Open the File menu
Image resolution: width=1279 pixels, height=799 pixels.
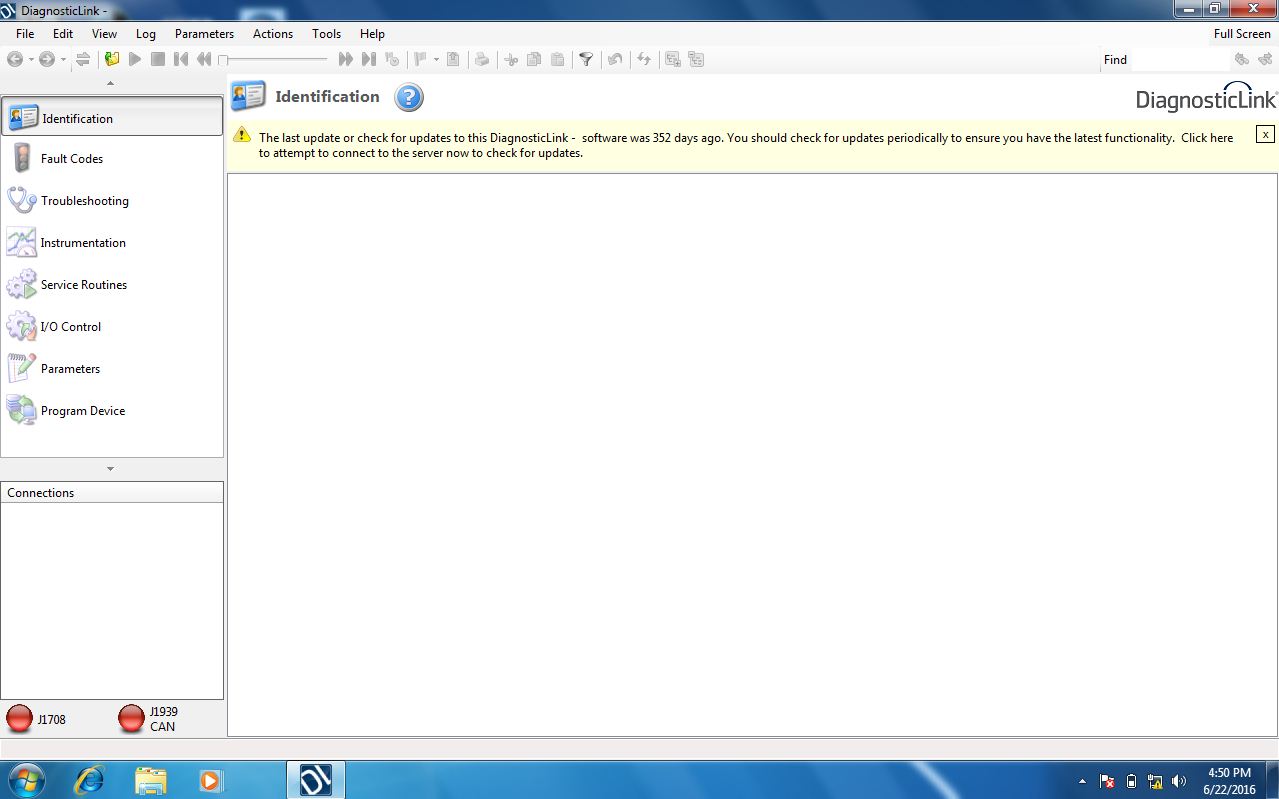click(25, 34)
